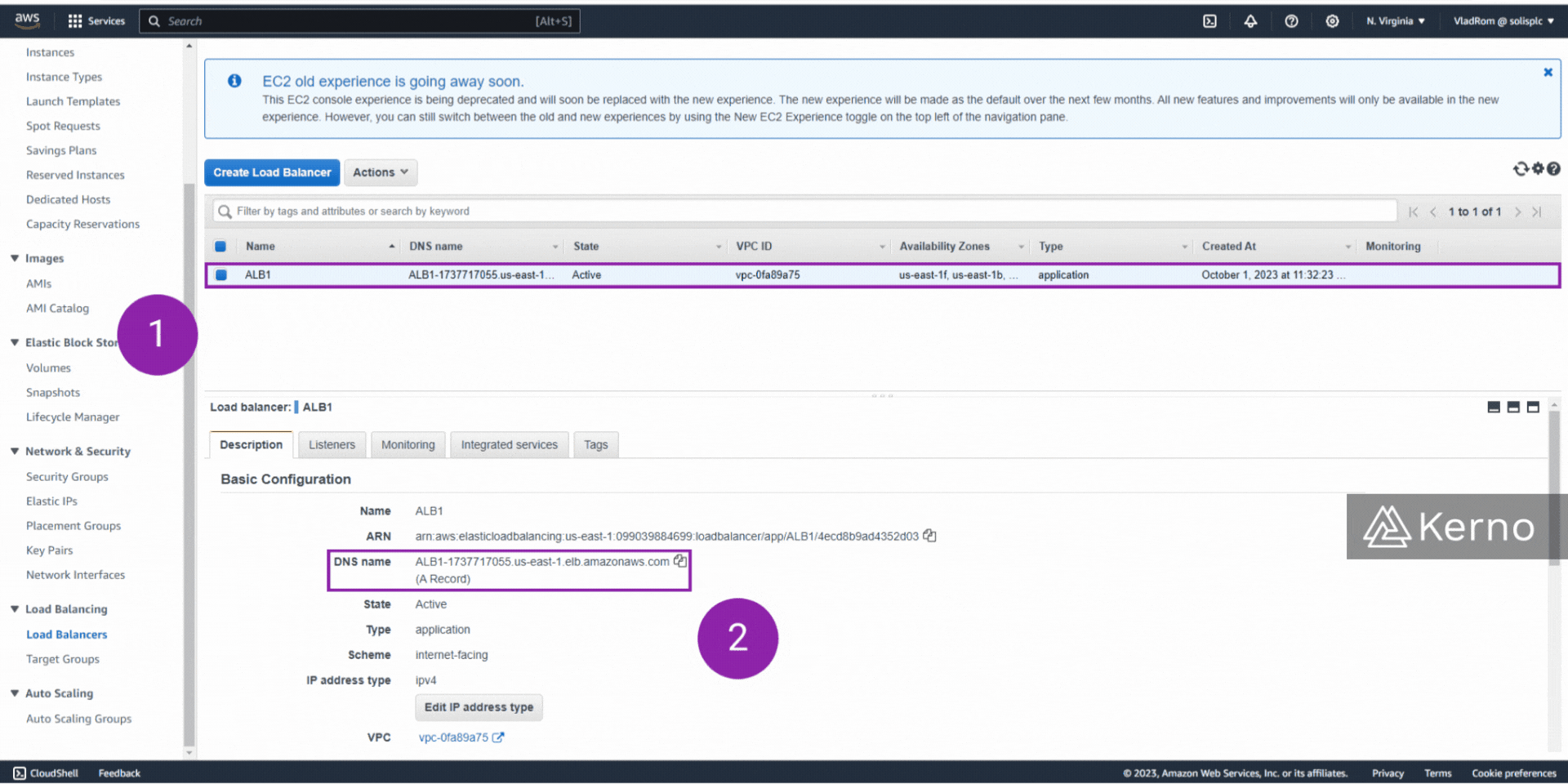Image resolution: width=1568 pixels, height=784 pixels.
Task: Click Edit IP address type button
Action: coord(479,707)
